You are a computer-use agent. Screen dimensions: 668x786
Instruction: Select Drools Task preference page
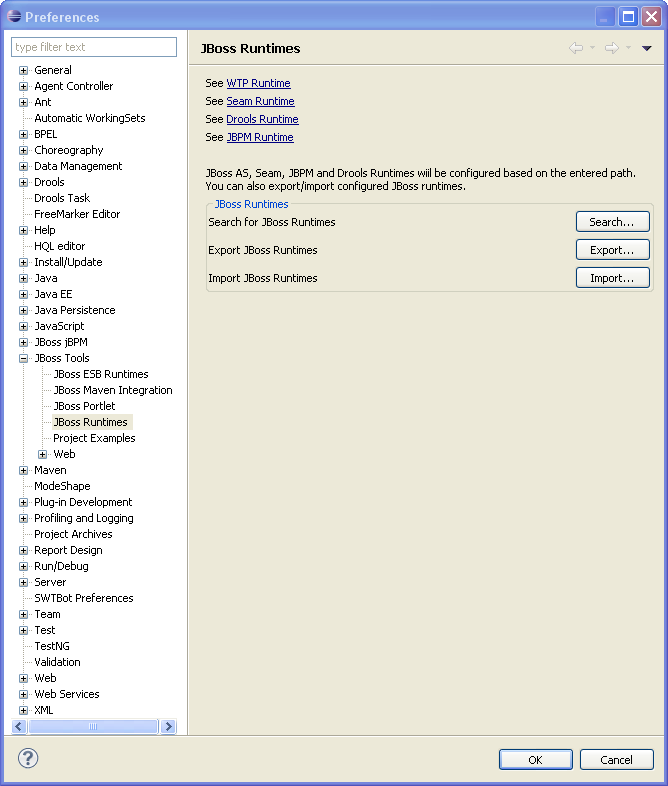click(x=62, y=198)
